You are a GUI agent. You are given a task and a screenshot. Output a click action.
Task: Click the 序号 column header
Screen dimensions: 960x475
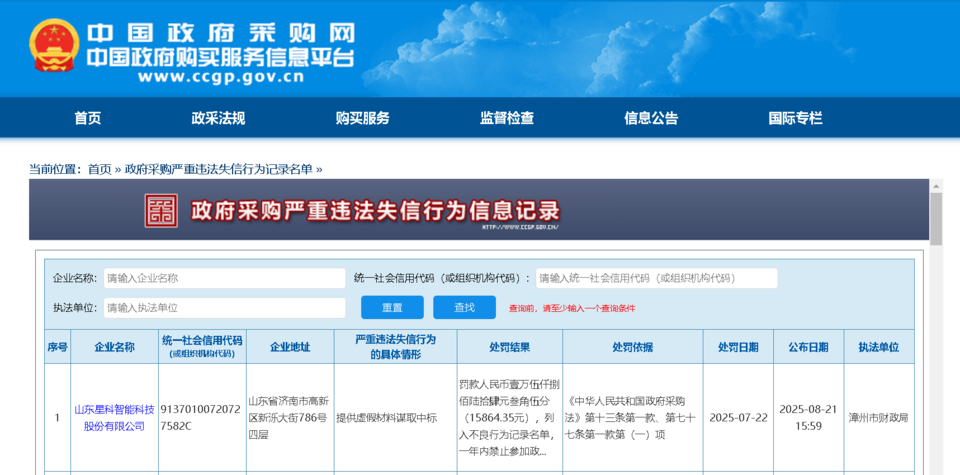tap(58, 347)
